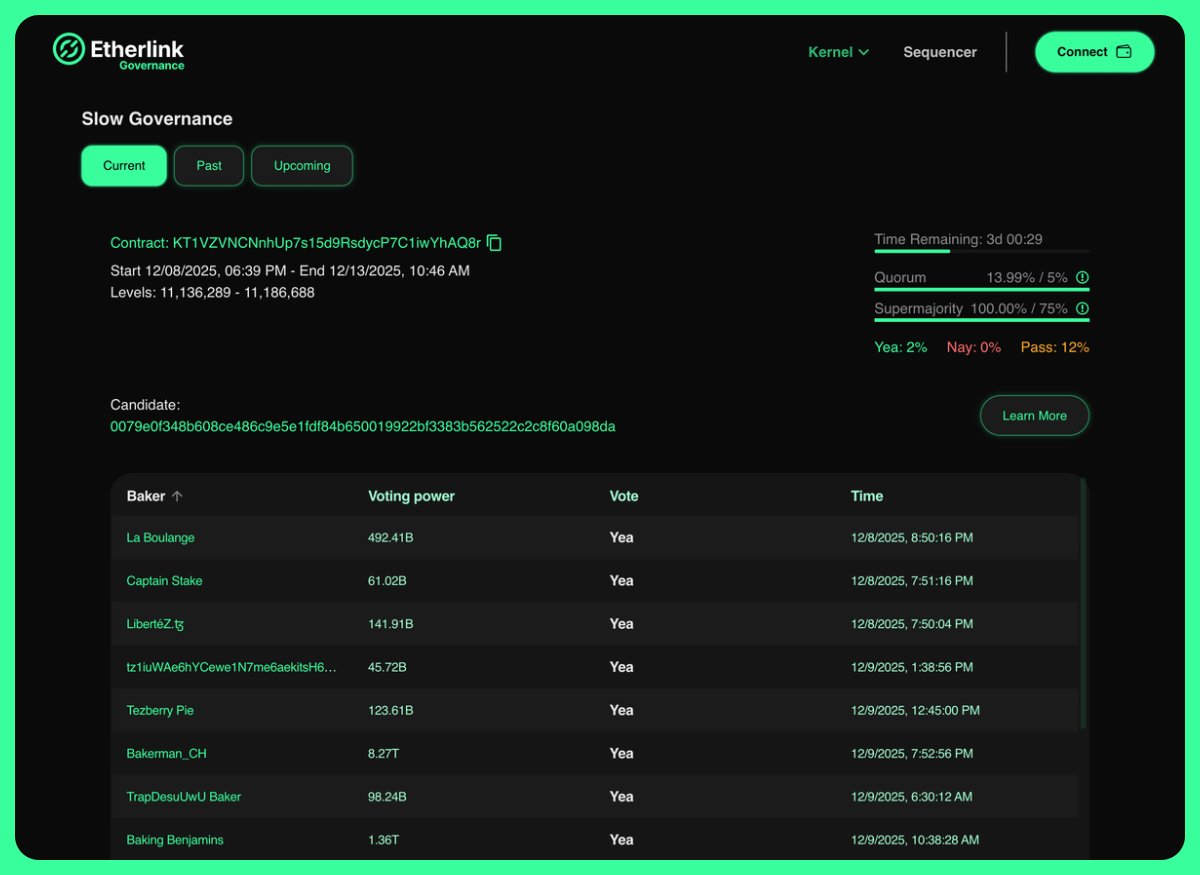
Task: Switch to the Past tab
Action: tap(209, 166)
